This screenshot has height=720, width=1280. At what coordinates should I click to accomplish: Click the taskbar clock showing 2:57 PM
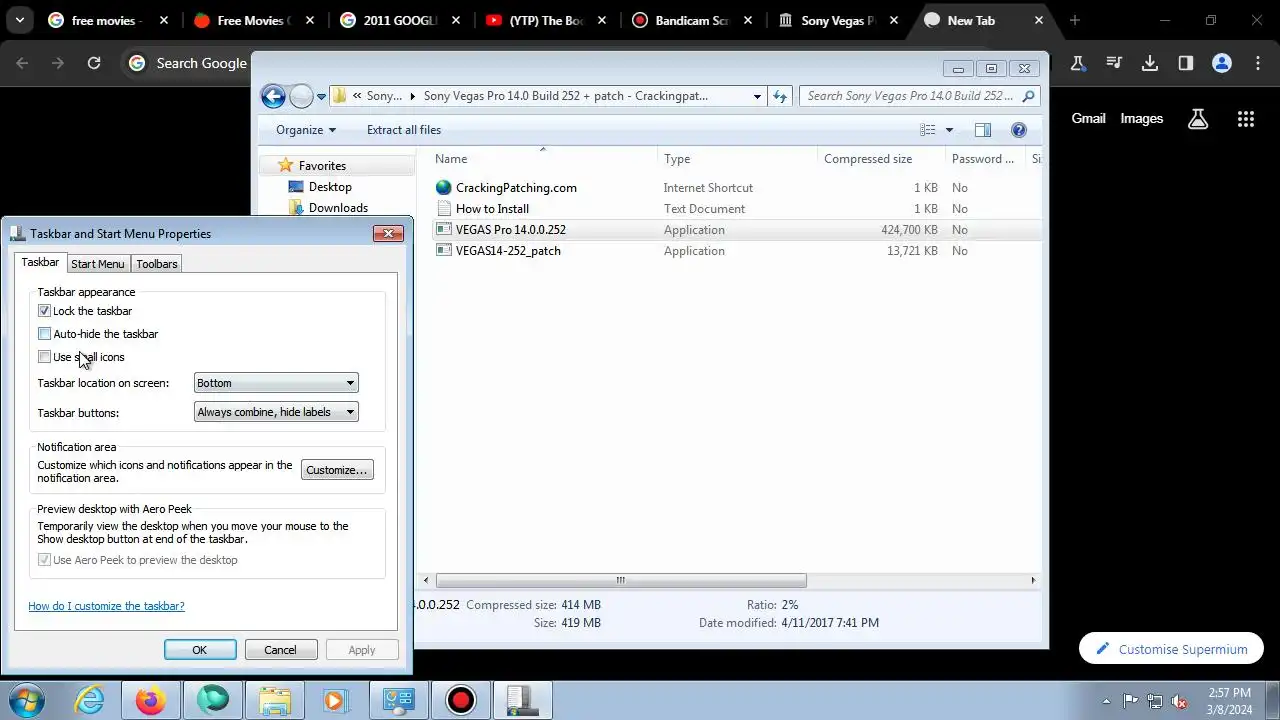tap(1229, 701)
